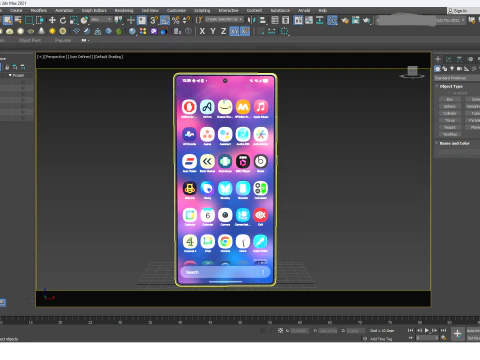Open the Create tab in command panel
Viewport: 480px width, 360px height.
(x=438, y=59)
